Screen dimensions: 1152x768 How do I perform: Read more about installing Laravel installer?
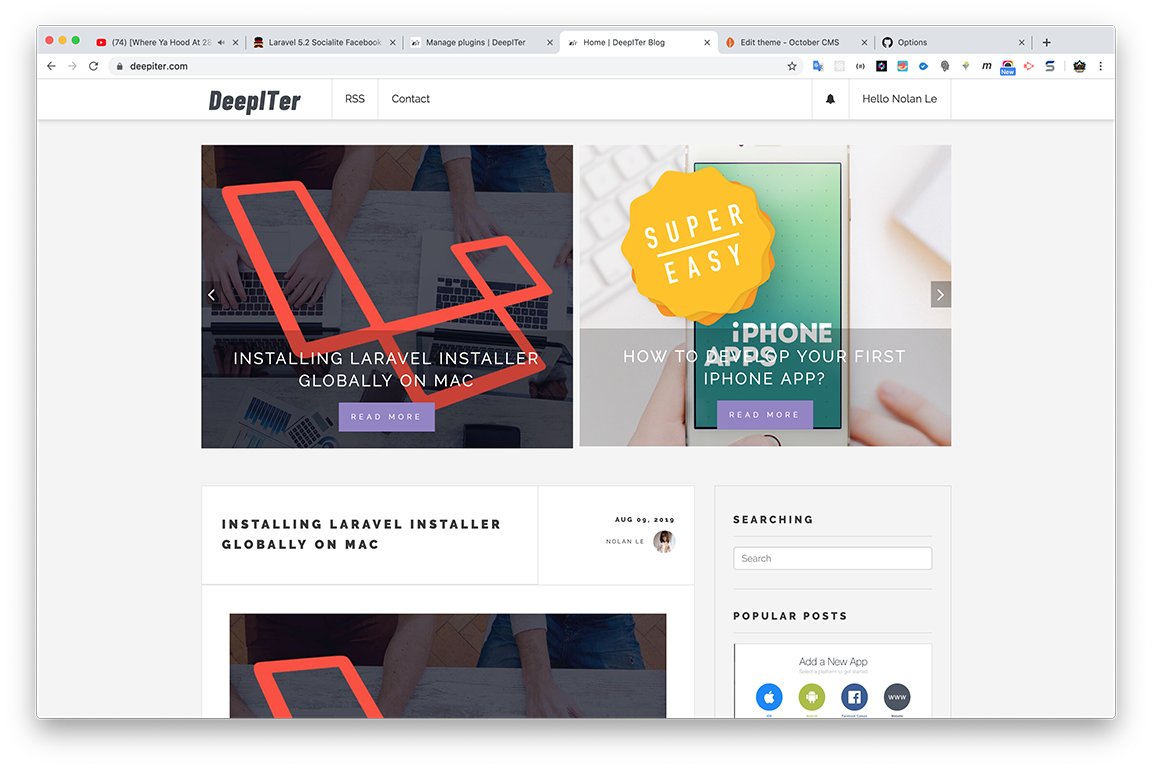pyautogui.click(x=386, y=417)
